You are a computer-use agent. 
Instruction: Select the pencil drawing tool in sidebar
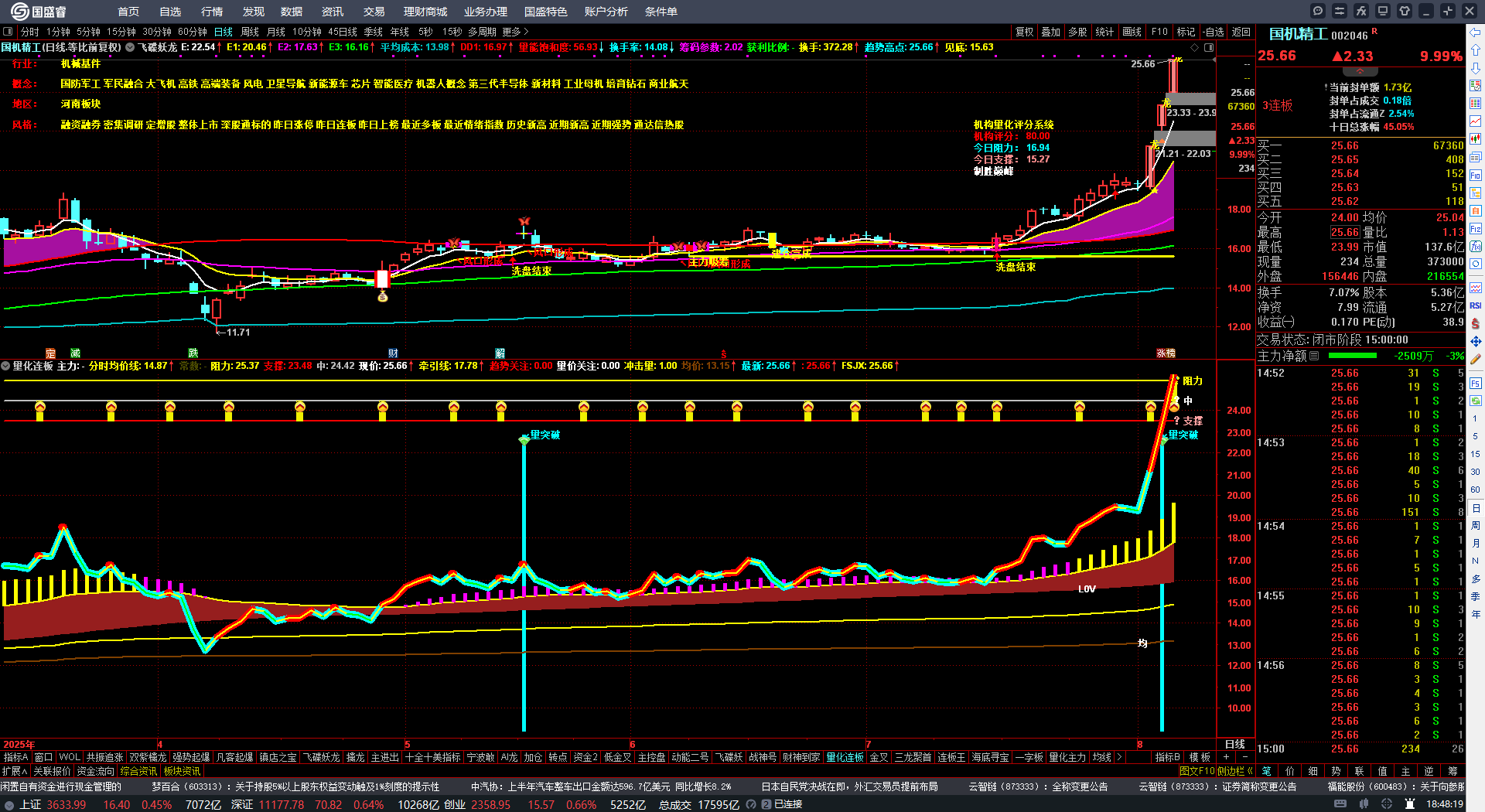click(1476, 359)
